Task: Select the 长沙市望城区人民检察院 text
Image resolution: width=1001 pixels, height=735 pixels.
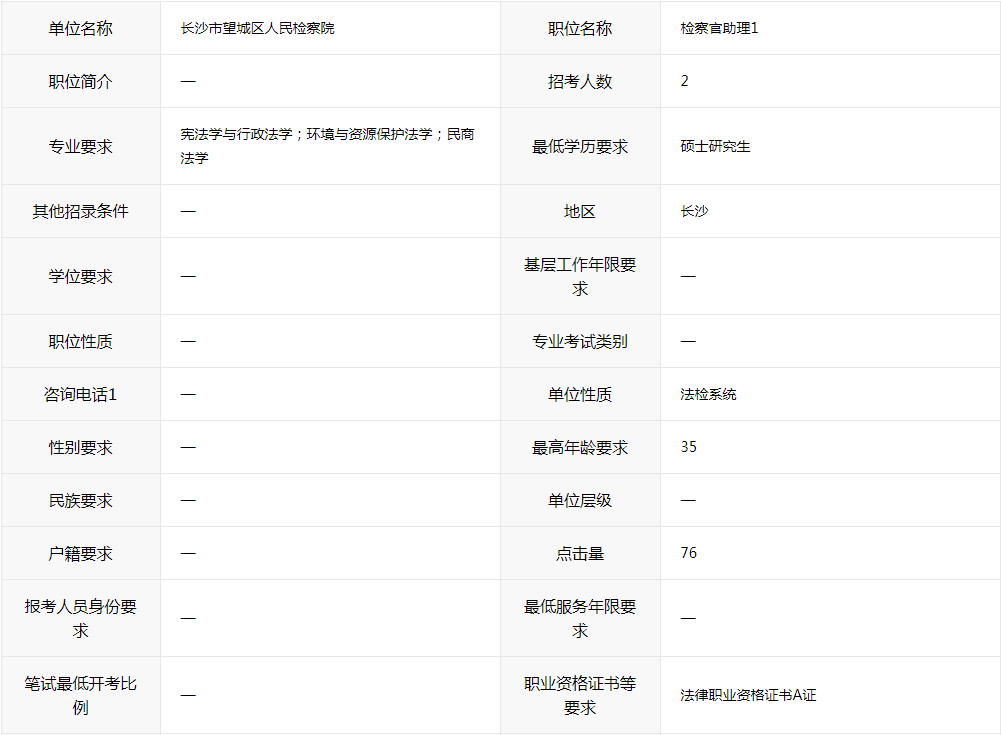Action: pos(257,28)
